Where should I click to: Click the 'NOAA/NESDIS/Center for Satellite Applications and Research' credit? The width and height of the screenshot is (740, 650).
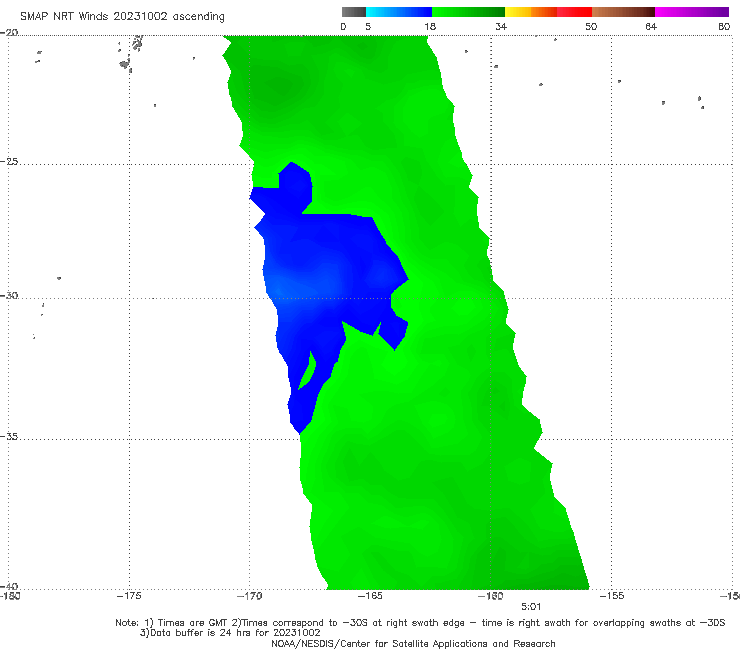pos(413,643)
